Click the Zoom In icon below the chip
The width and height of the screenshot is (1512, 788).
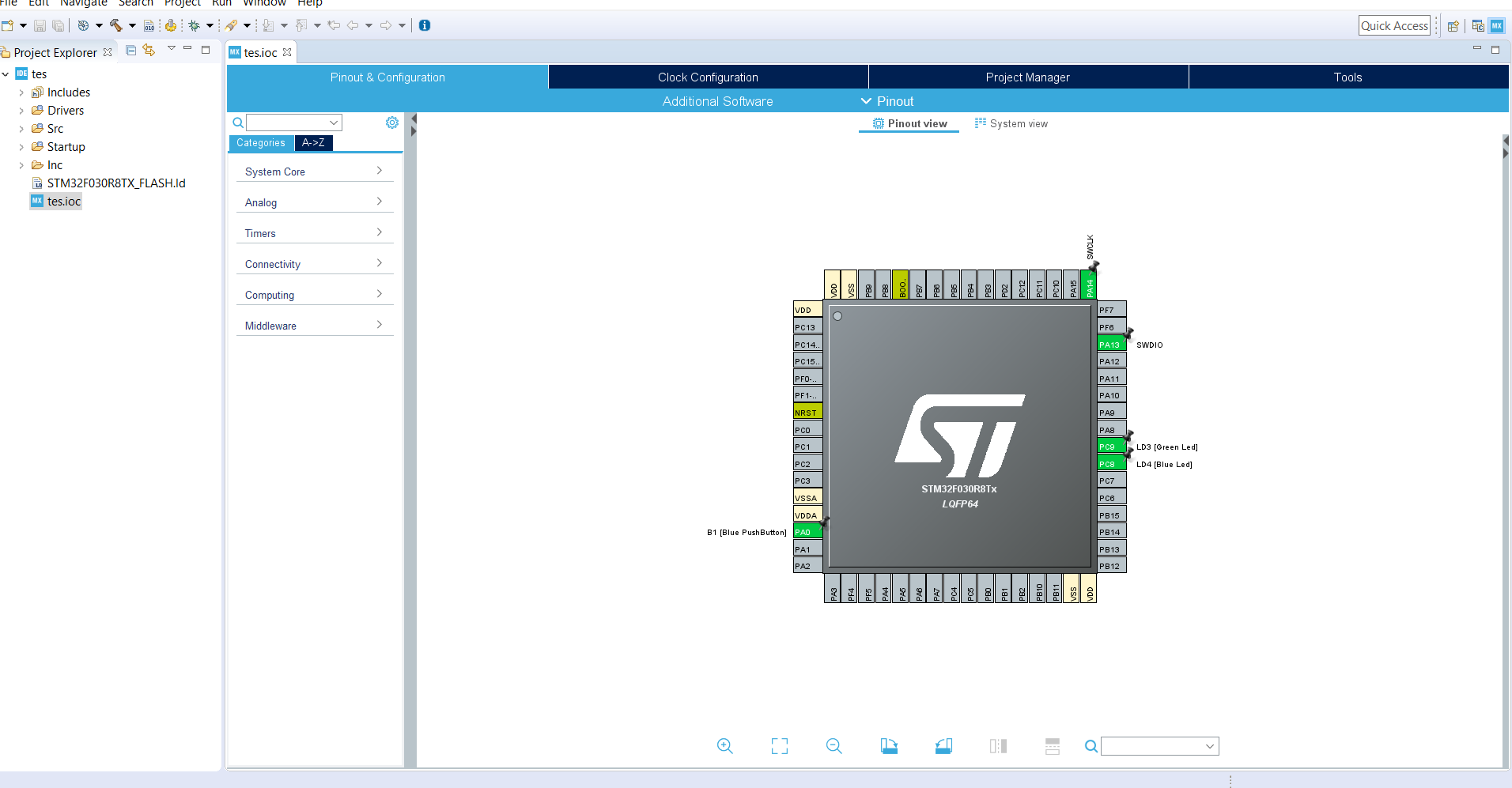[724, 745]
